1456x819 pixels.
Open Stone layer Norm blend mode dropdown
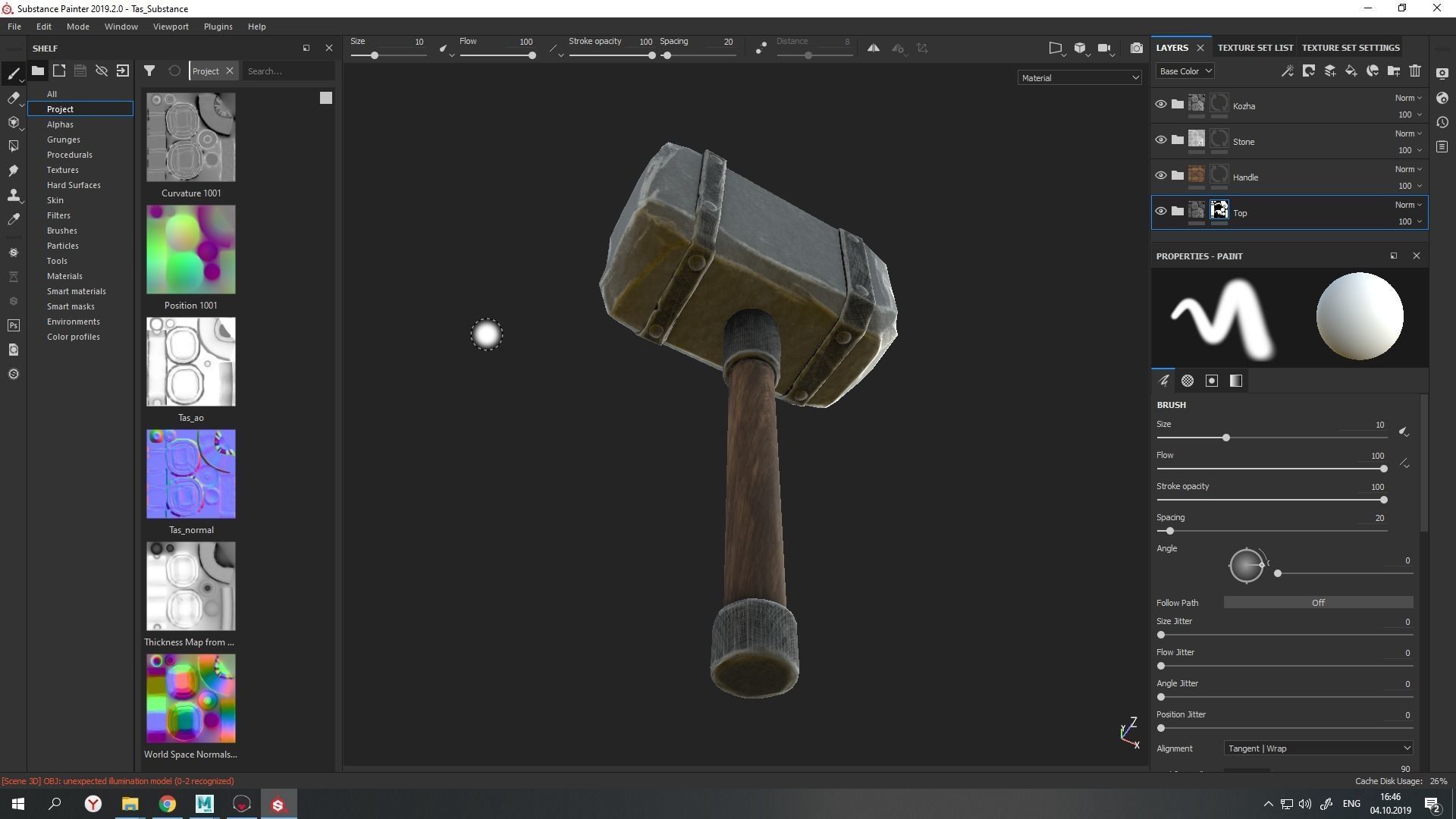(1408, 133)
